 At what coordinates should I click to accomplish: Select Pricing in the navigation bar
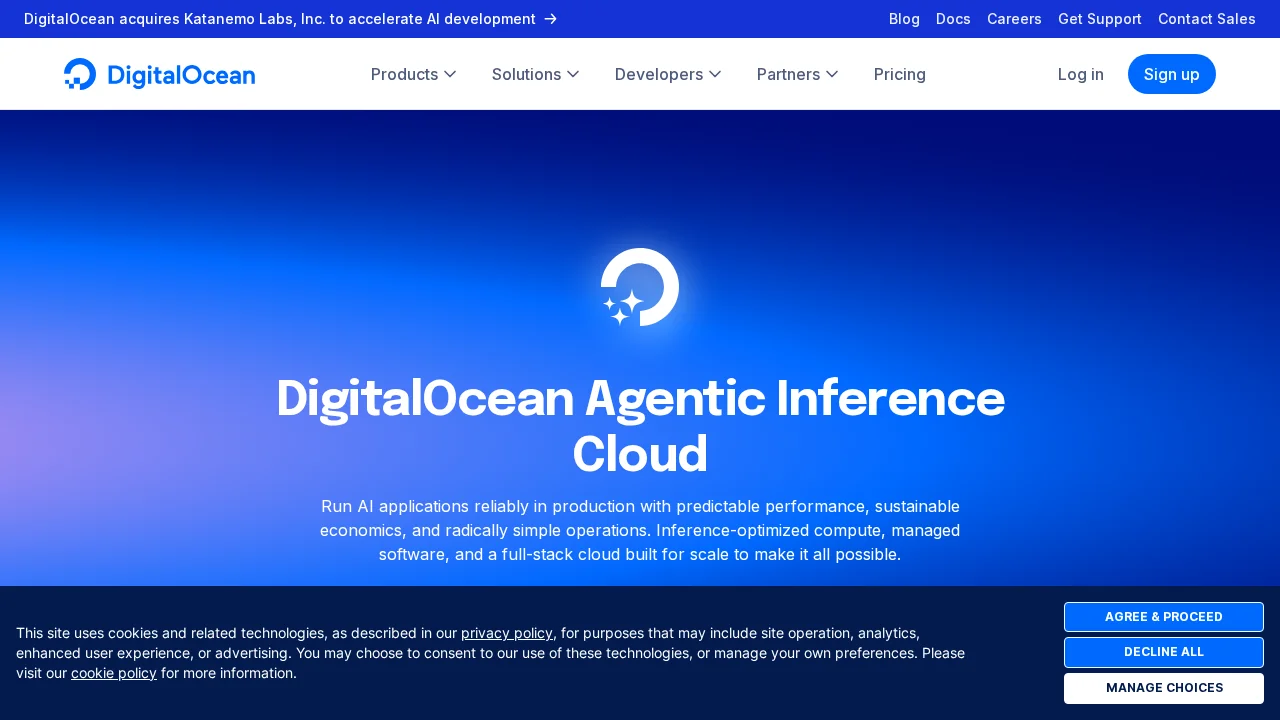(x=899, y=74)
